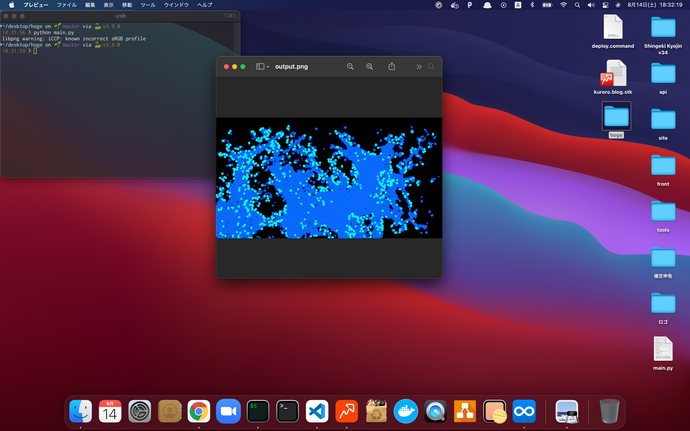Click the terminal prompt line at 18:31:59
The width and height of the screenshot is (690, 431).
(19, 51)
